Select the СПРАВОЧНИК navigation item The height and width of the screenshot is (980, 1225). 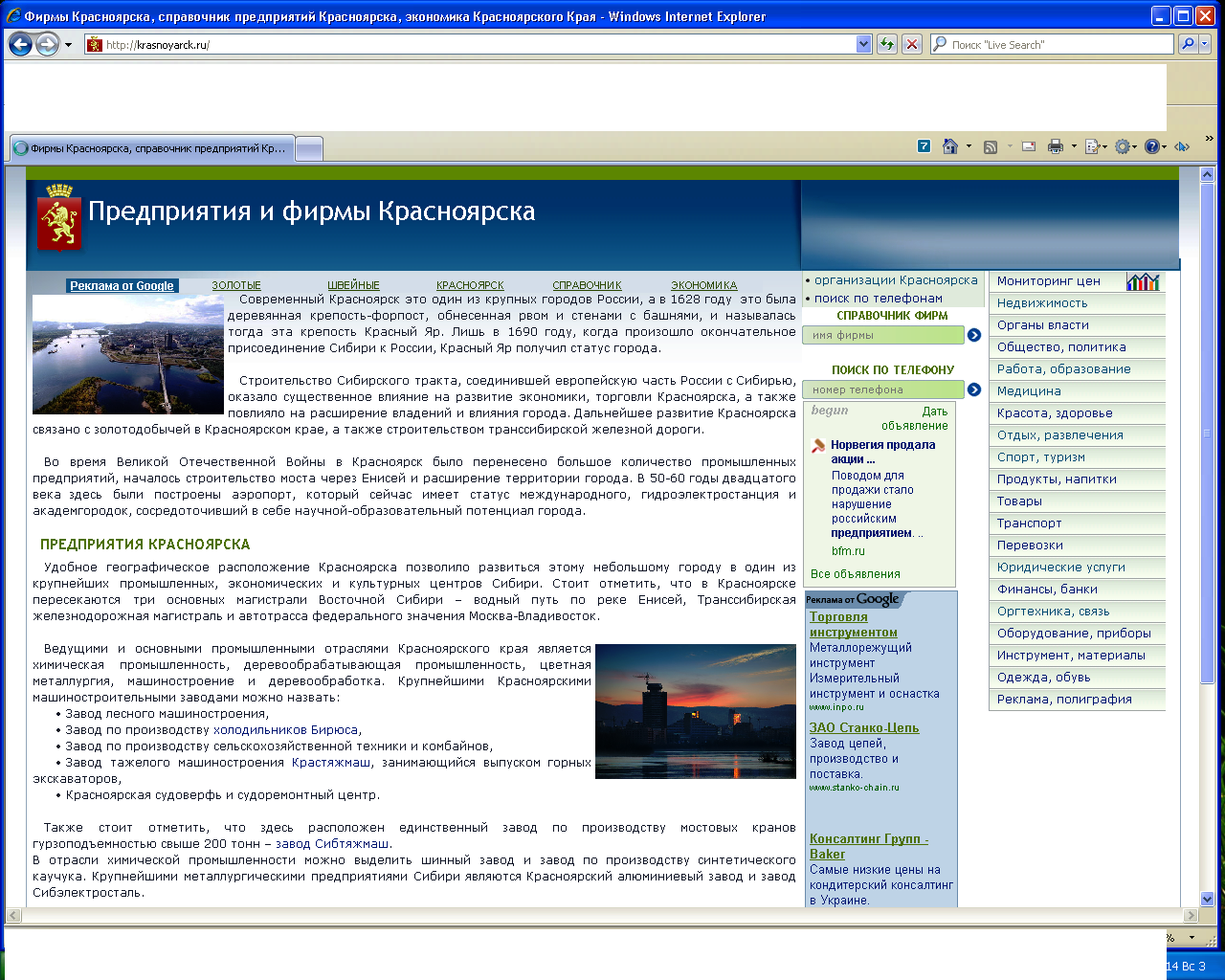pyautogui.click(x=586, y=284)
